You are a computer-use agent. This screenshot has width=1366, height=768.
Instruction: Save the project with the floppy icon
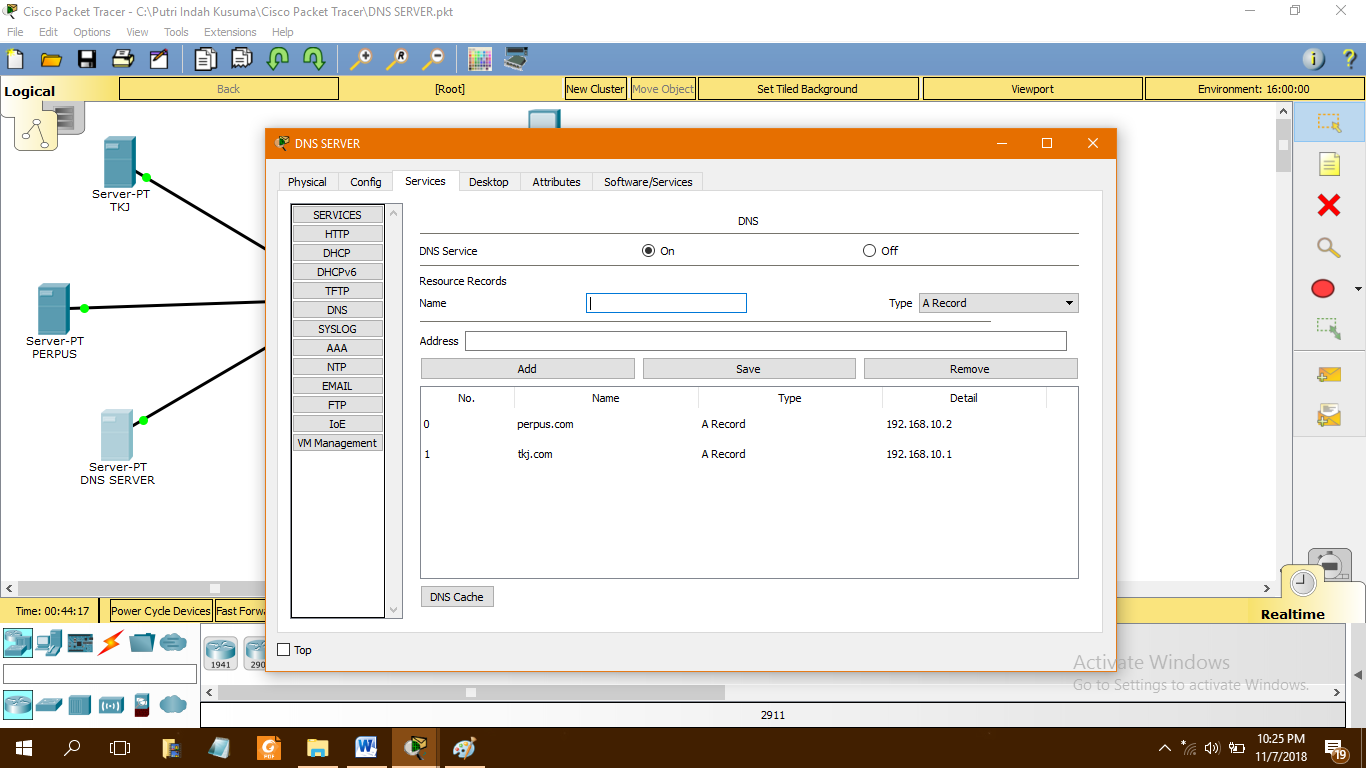tap(87, 59)
